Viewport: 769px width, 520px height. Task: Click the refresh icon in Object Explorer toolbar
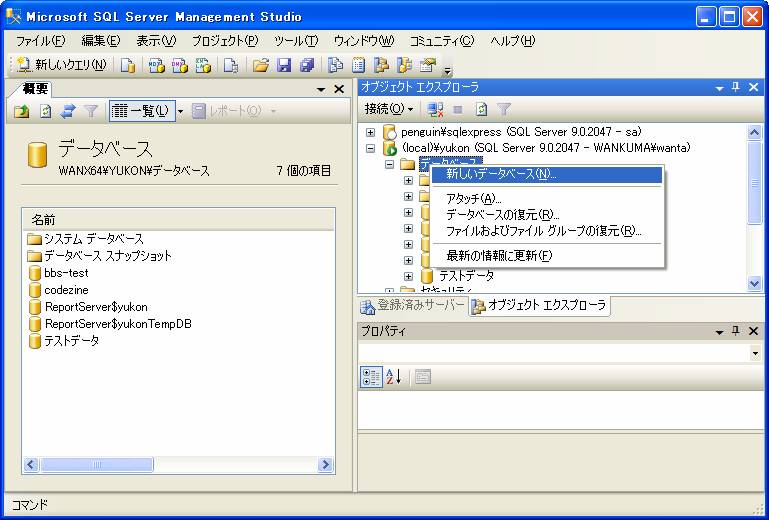pyautogui.click(x=481, y=109)
